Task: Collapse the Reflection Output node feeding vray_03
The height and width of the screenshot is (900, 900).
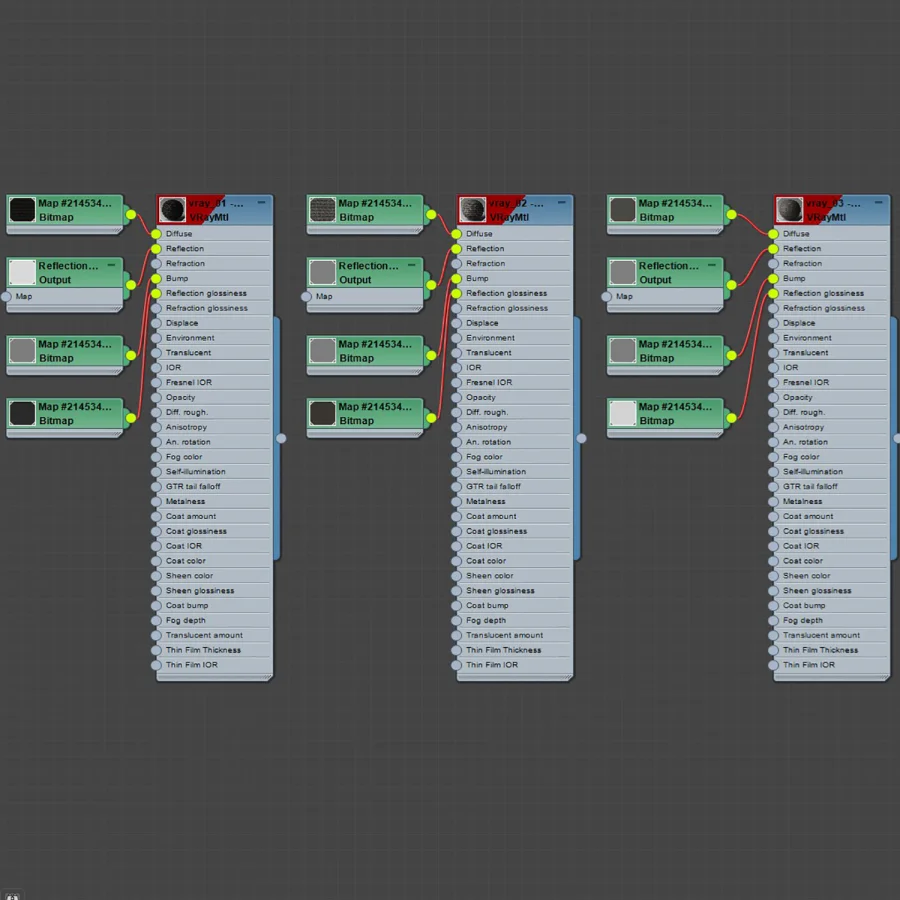Action: click(712, 265)
